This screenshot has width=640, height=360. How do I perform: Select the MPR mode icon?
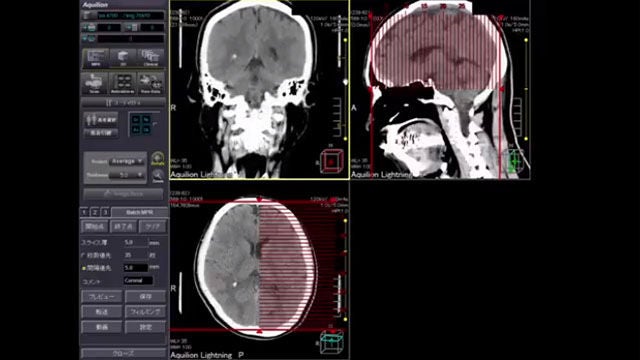[x=96, y=58]
